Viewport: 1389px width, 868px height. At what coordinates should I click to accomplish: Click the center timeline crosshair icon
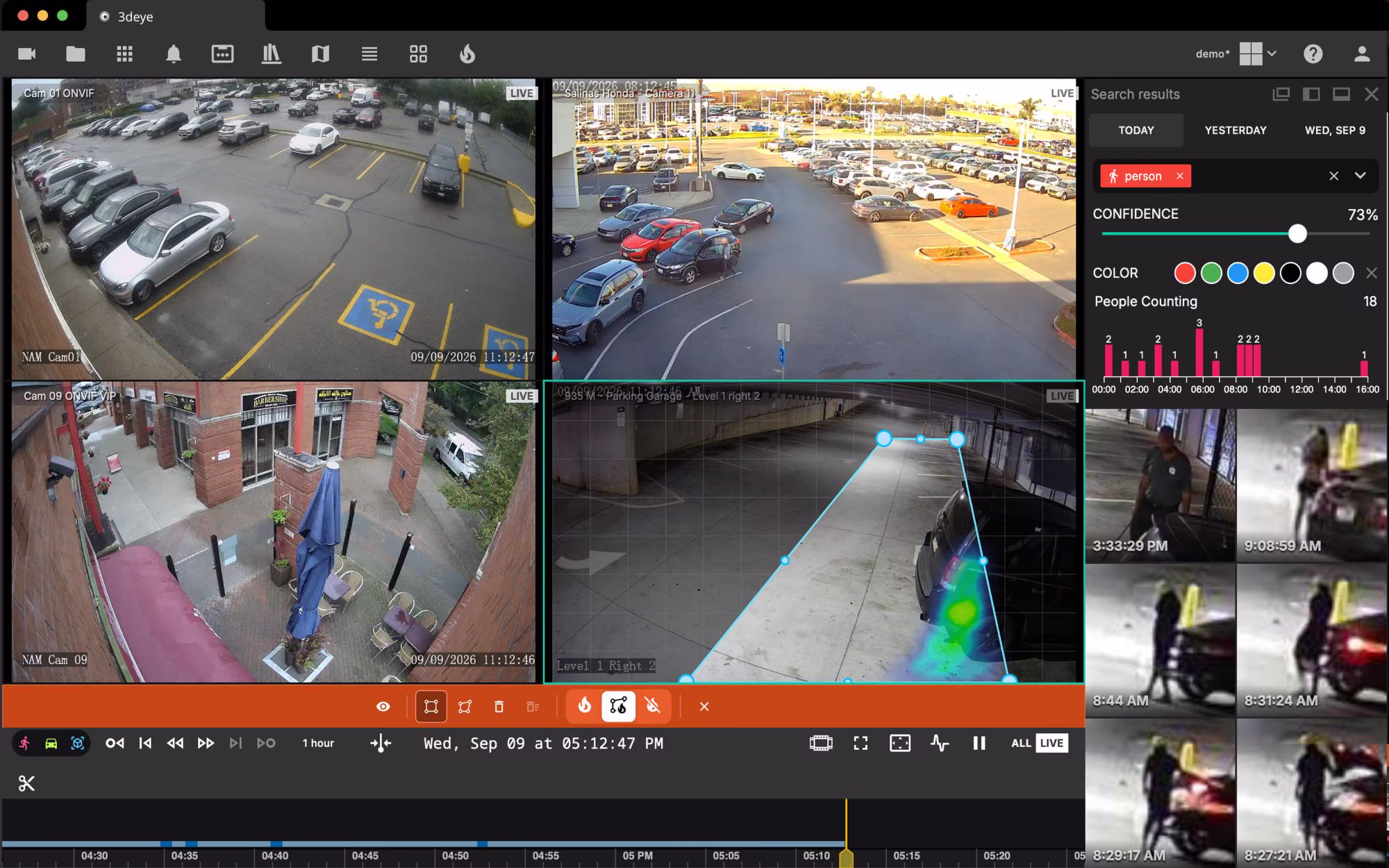381,744
